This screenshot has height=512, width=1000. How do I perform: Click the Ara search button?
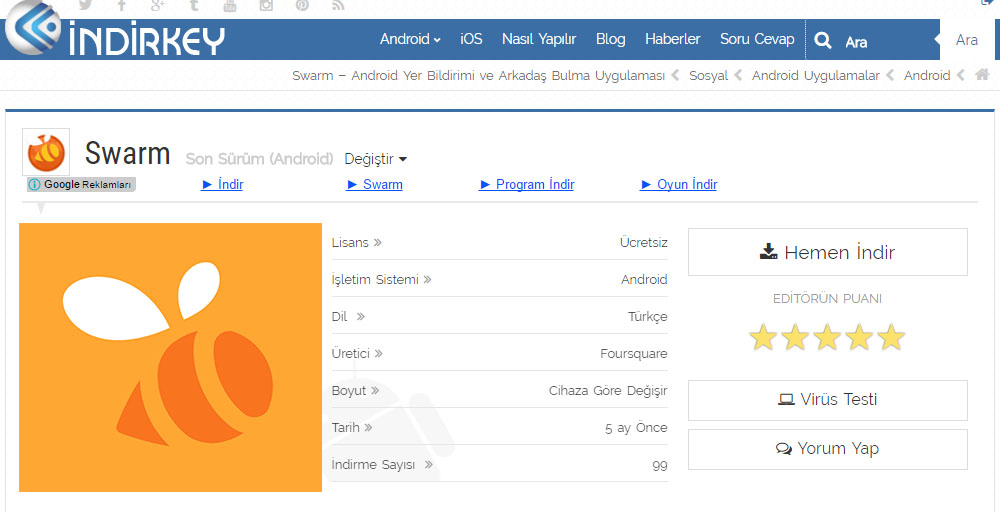click(x=967, y=40)
